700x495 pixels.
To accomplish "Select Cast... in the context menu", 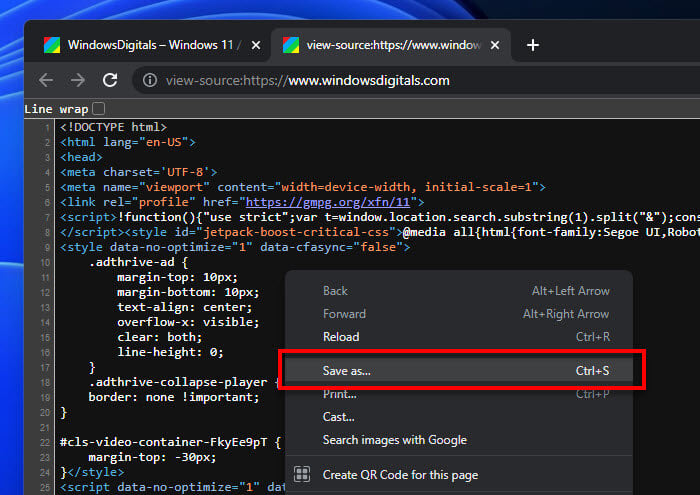I will 338,417.
